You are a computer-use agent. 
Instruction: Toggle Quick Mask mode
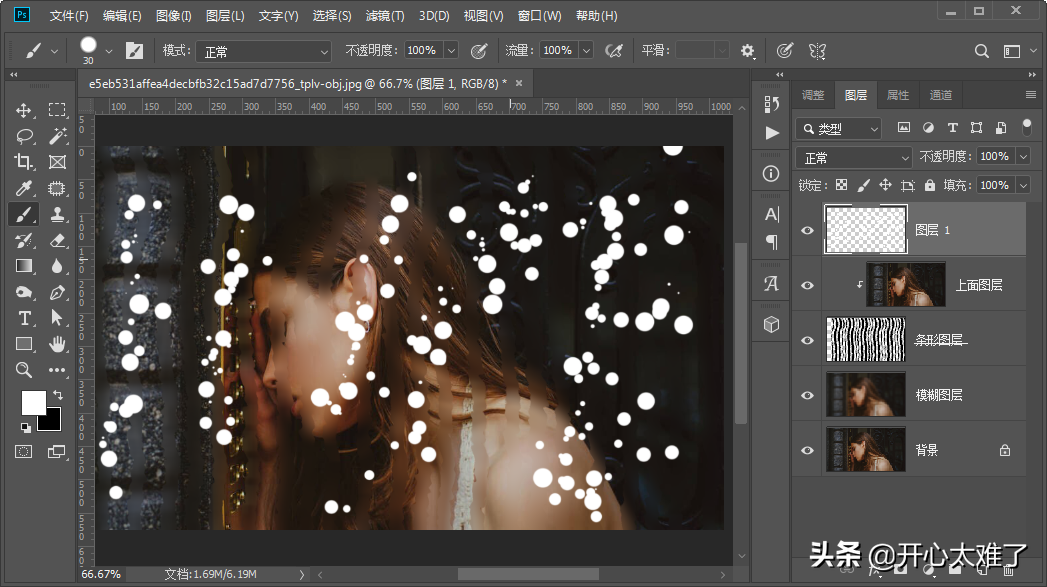[23, 451]
